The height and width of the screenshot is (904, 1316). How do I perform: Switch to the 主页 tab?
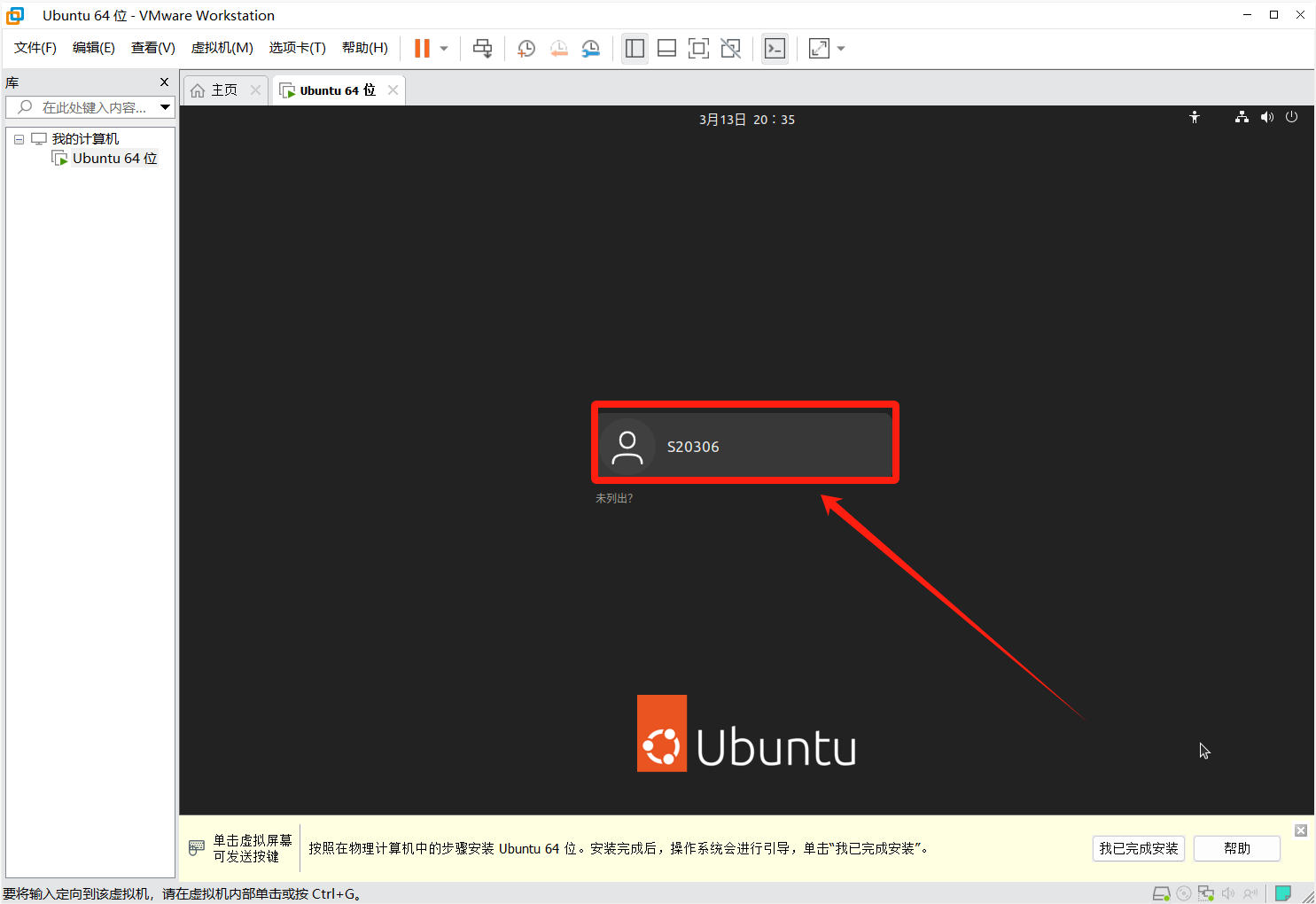point(223,90)
